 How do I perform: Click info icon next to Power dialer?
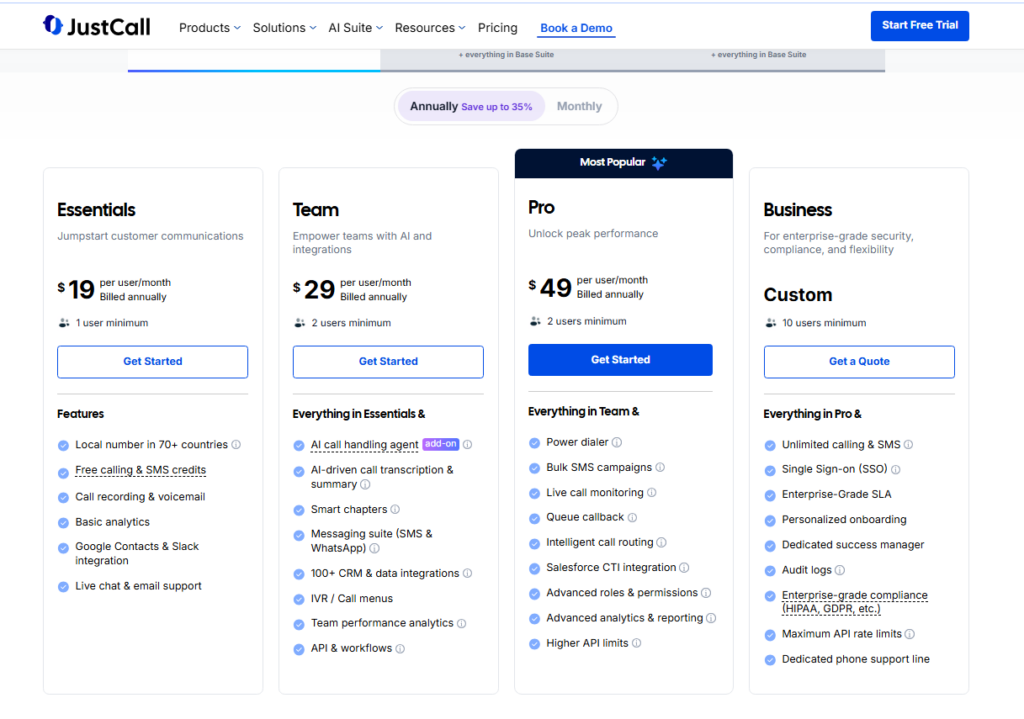pyautogui.click(x=617, y=442)
